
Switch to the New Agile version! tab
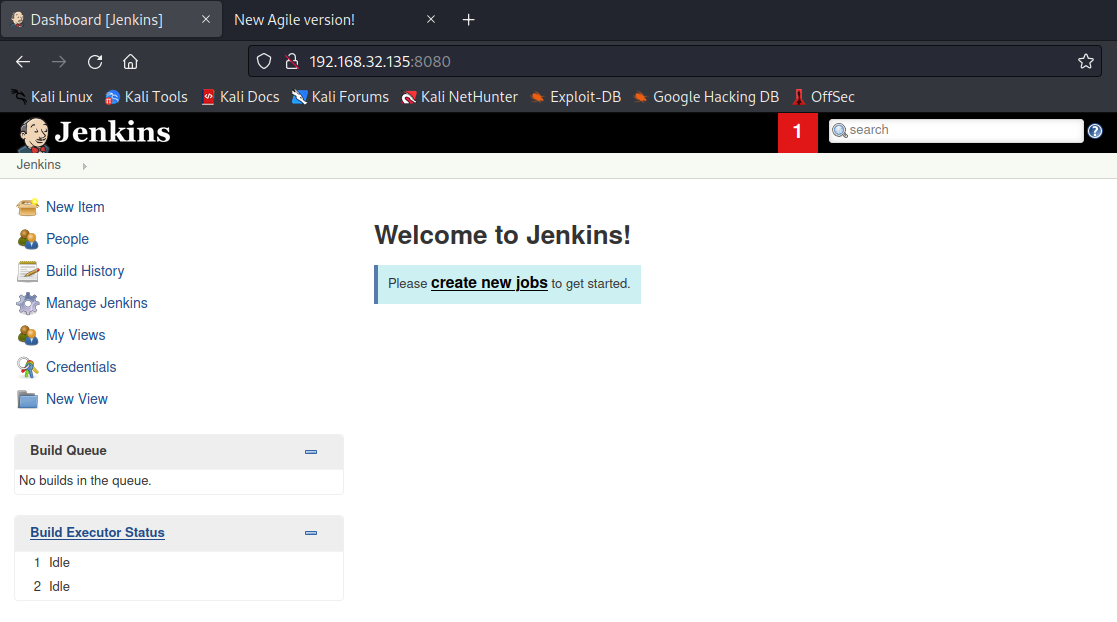[332, 20]
